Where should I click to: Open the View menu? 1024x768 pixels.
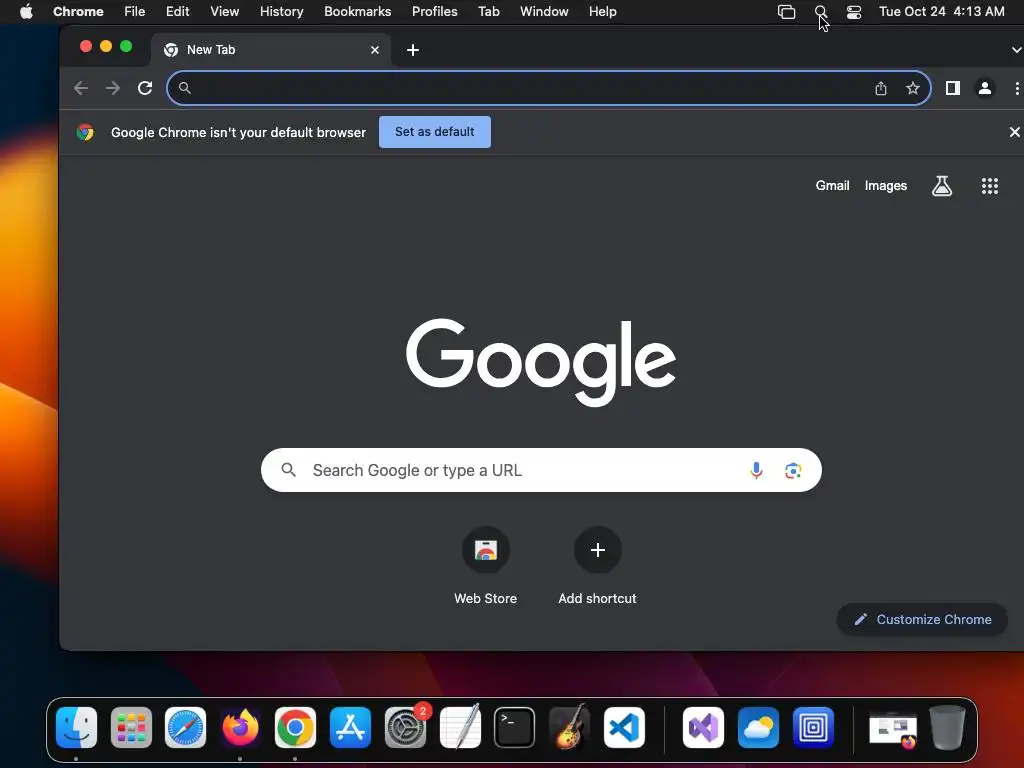[225, 12]
